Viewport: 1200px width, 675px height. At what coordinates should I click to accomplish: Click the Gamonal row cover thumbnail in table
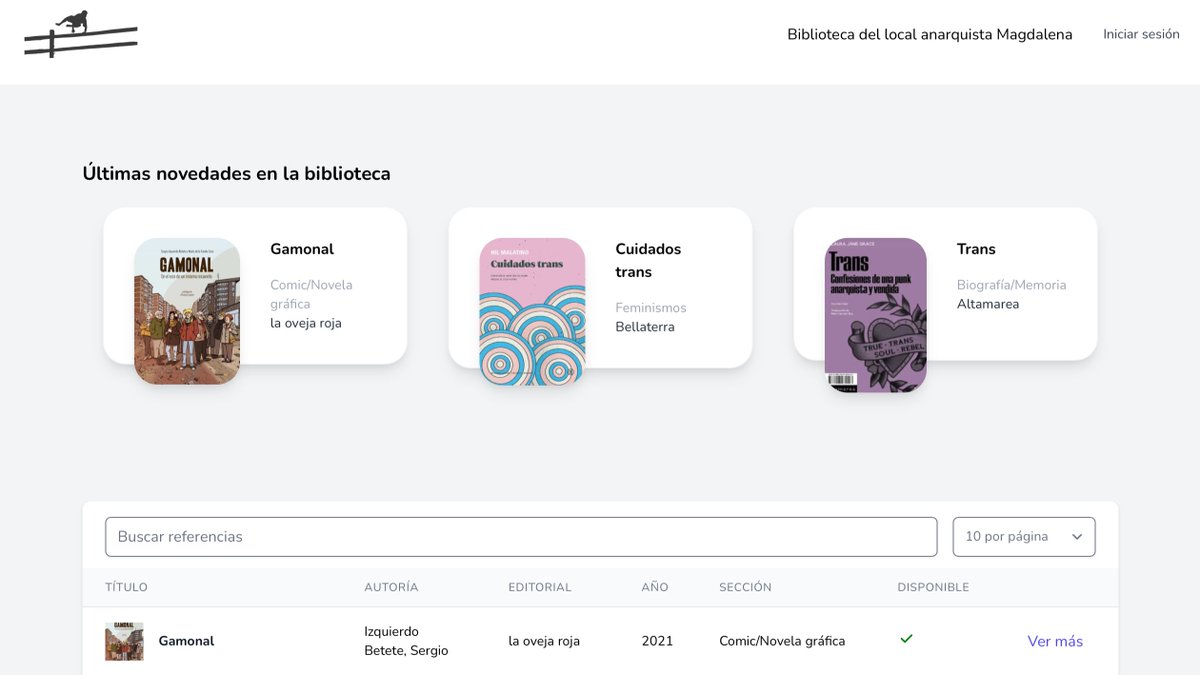click(124, 641)
